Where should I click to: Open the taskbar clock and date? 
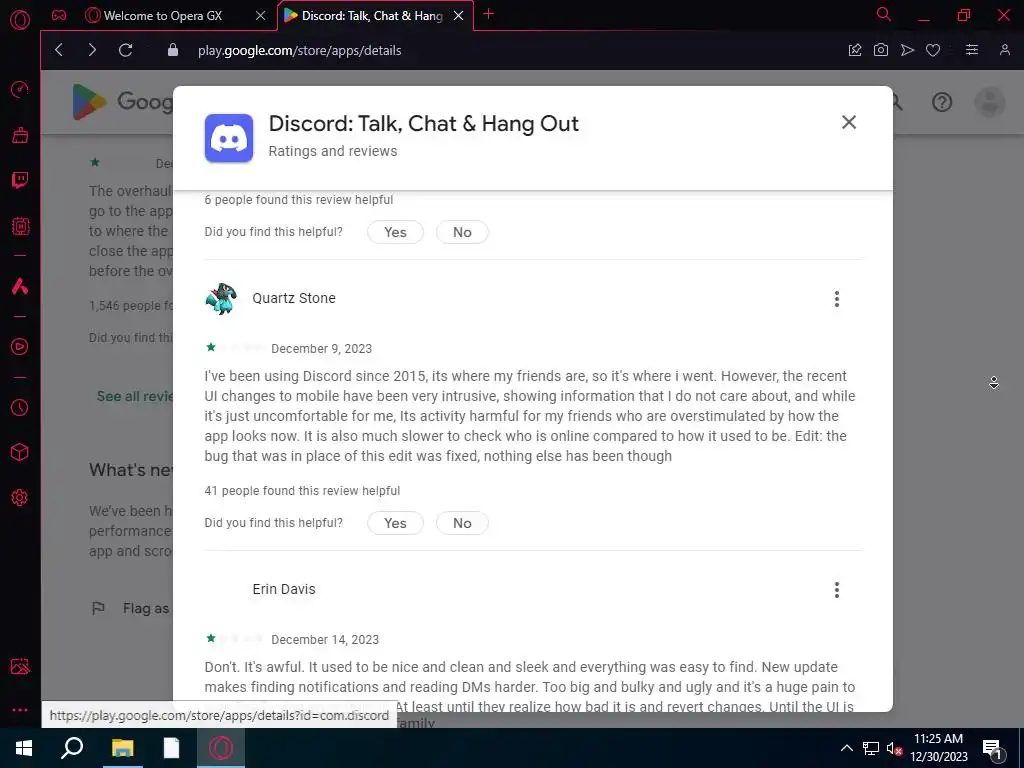(938, 748)
